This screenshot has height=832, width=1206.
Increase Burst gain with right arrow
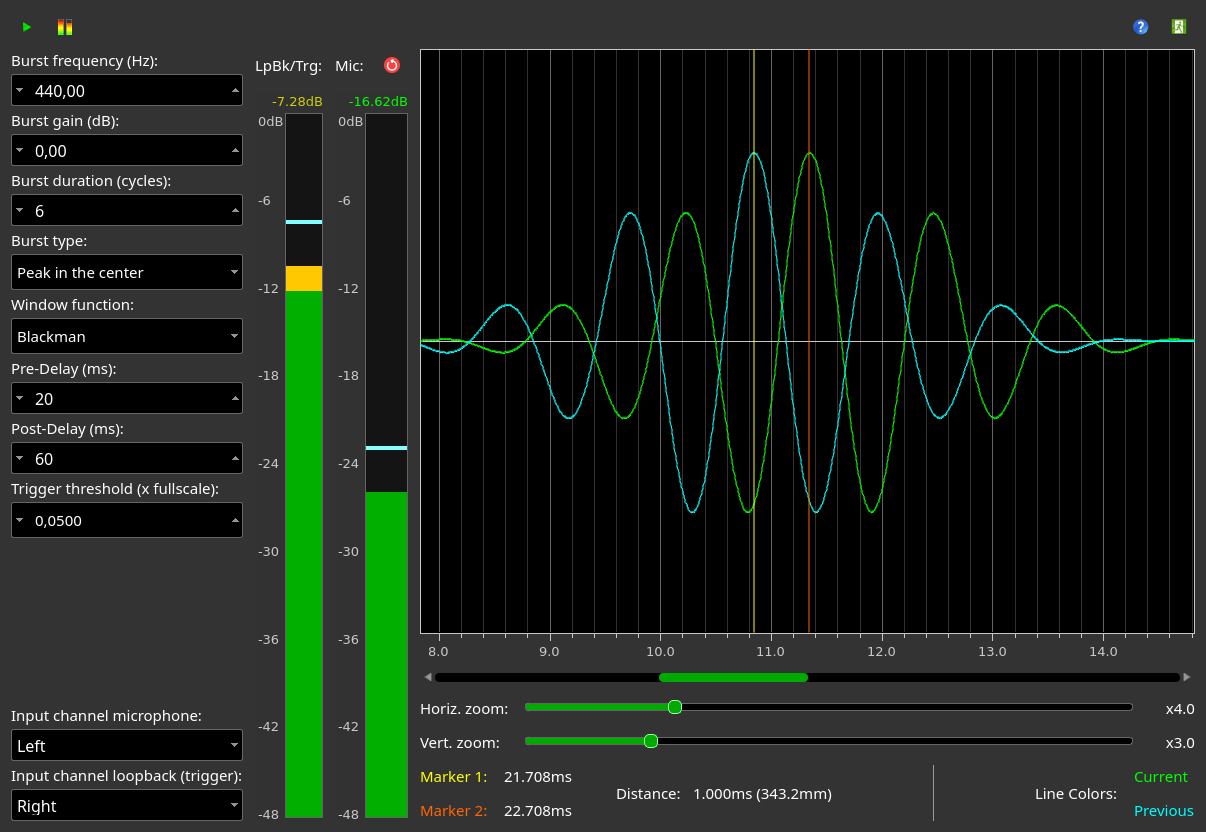pyautogui.click(x=235, y=151)
